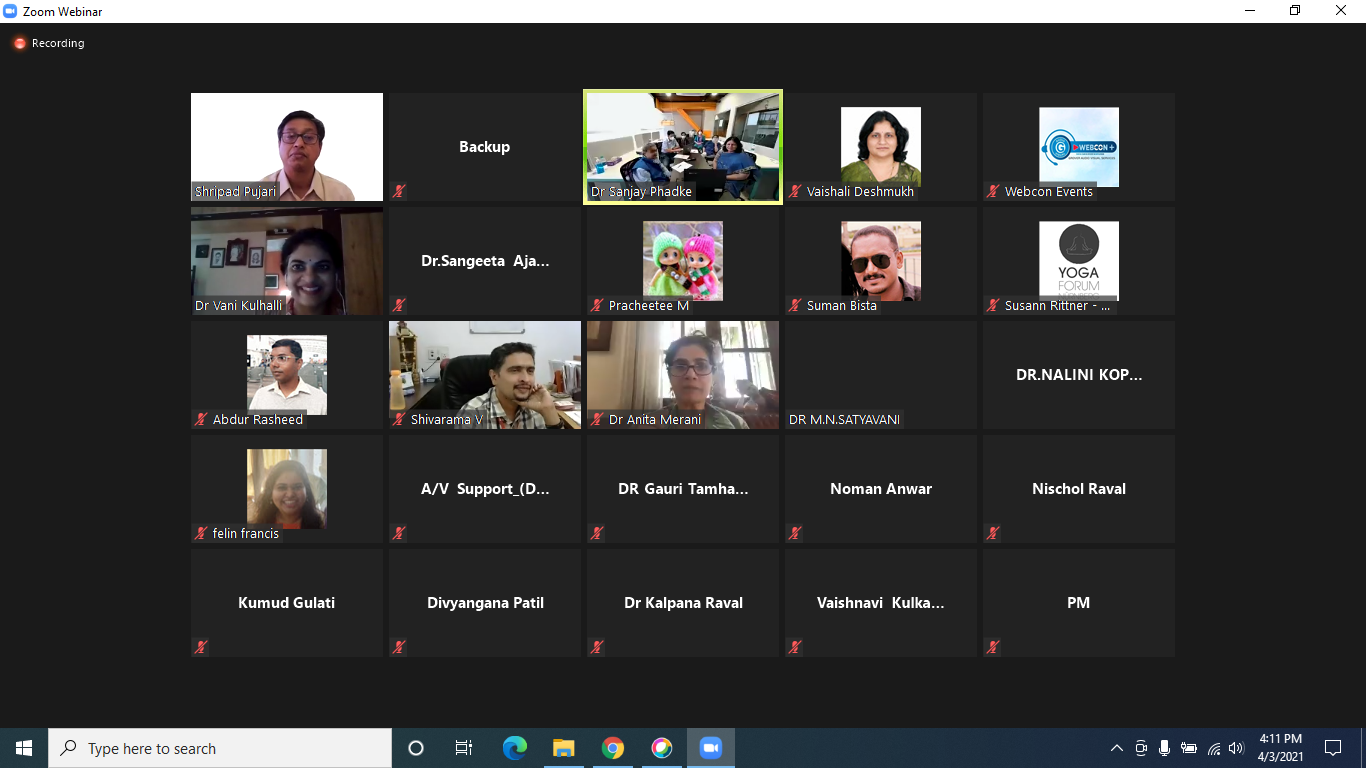The image size is (1366, 768).
Task: Click muted mic icon on Backup tile
Action: [399, 191]
